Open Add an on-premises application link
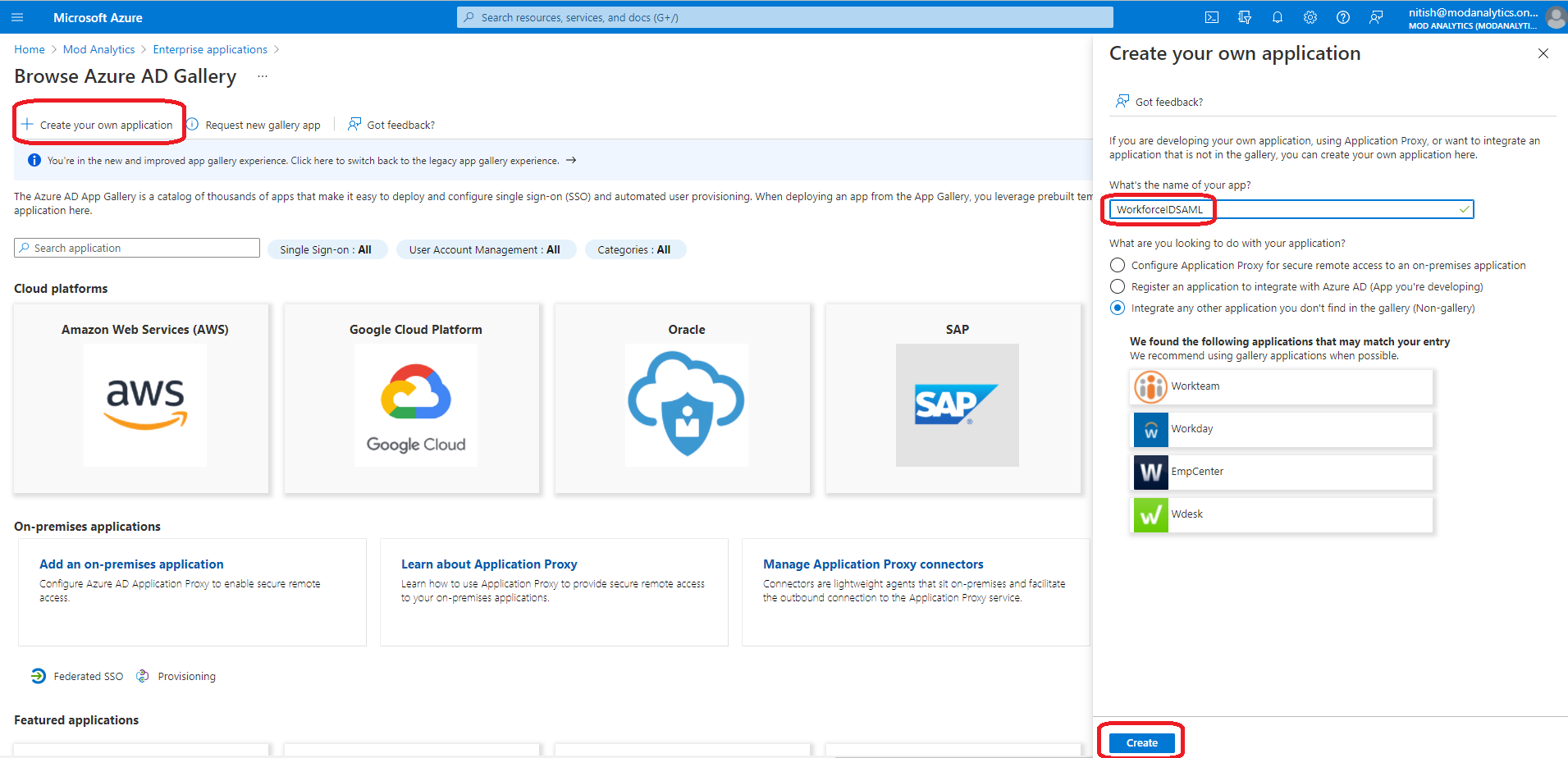The width and height of the screenshot is (1568, 758). (x=131, y=564)
